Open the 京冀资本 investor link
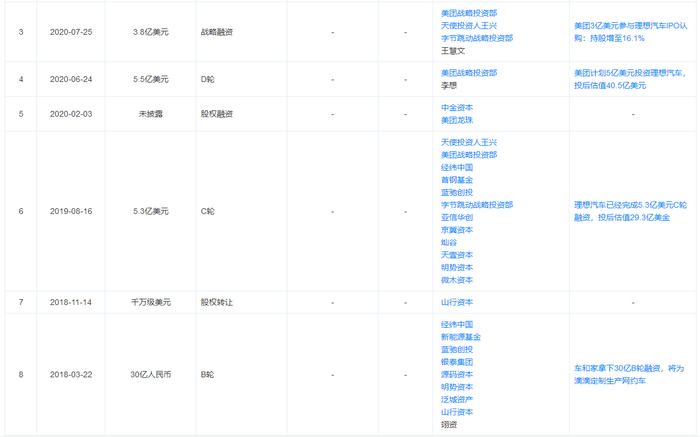The image size is (700, 437). (x=457, y=230)
